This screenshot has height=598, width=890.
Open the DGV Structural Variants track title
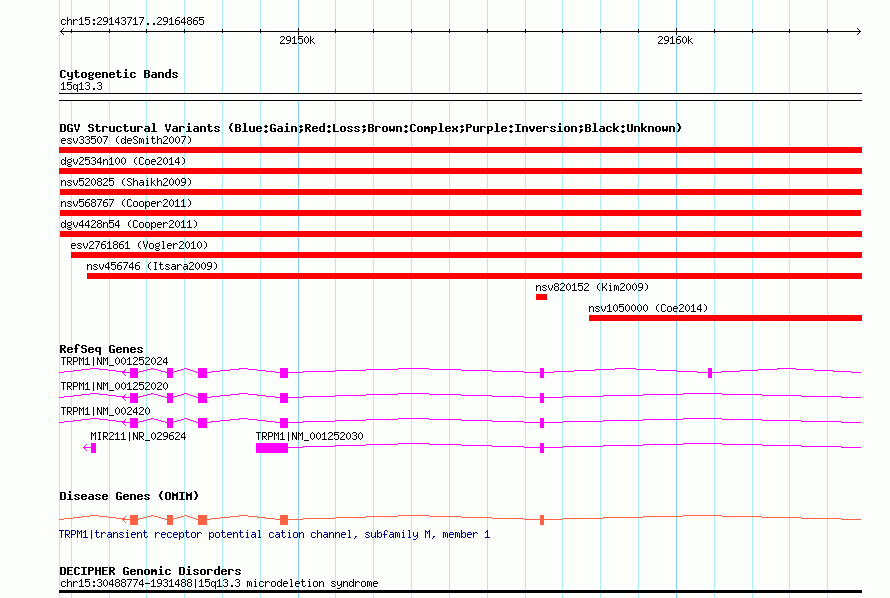pyautogui.click(x=370, y=128)
